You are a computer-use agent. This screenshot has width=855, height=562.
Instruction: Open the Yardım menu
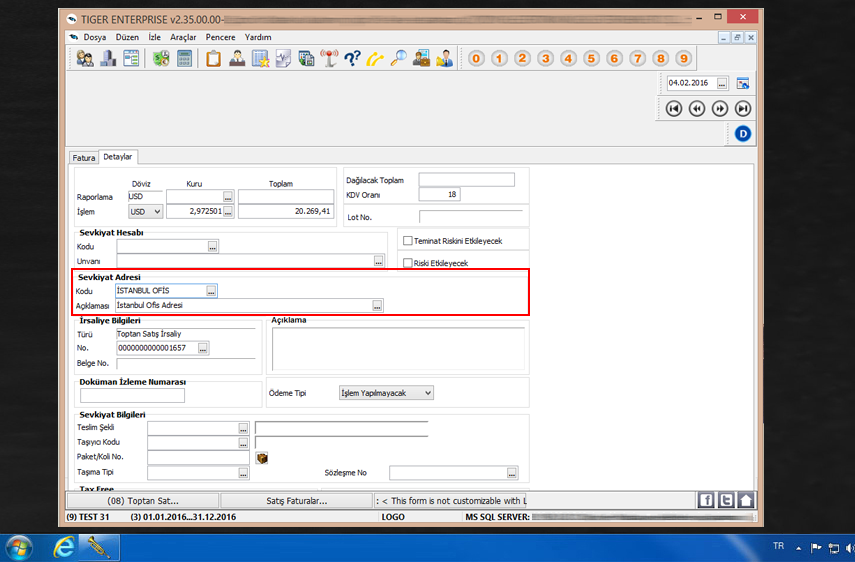258,37
